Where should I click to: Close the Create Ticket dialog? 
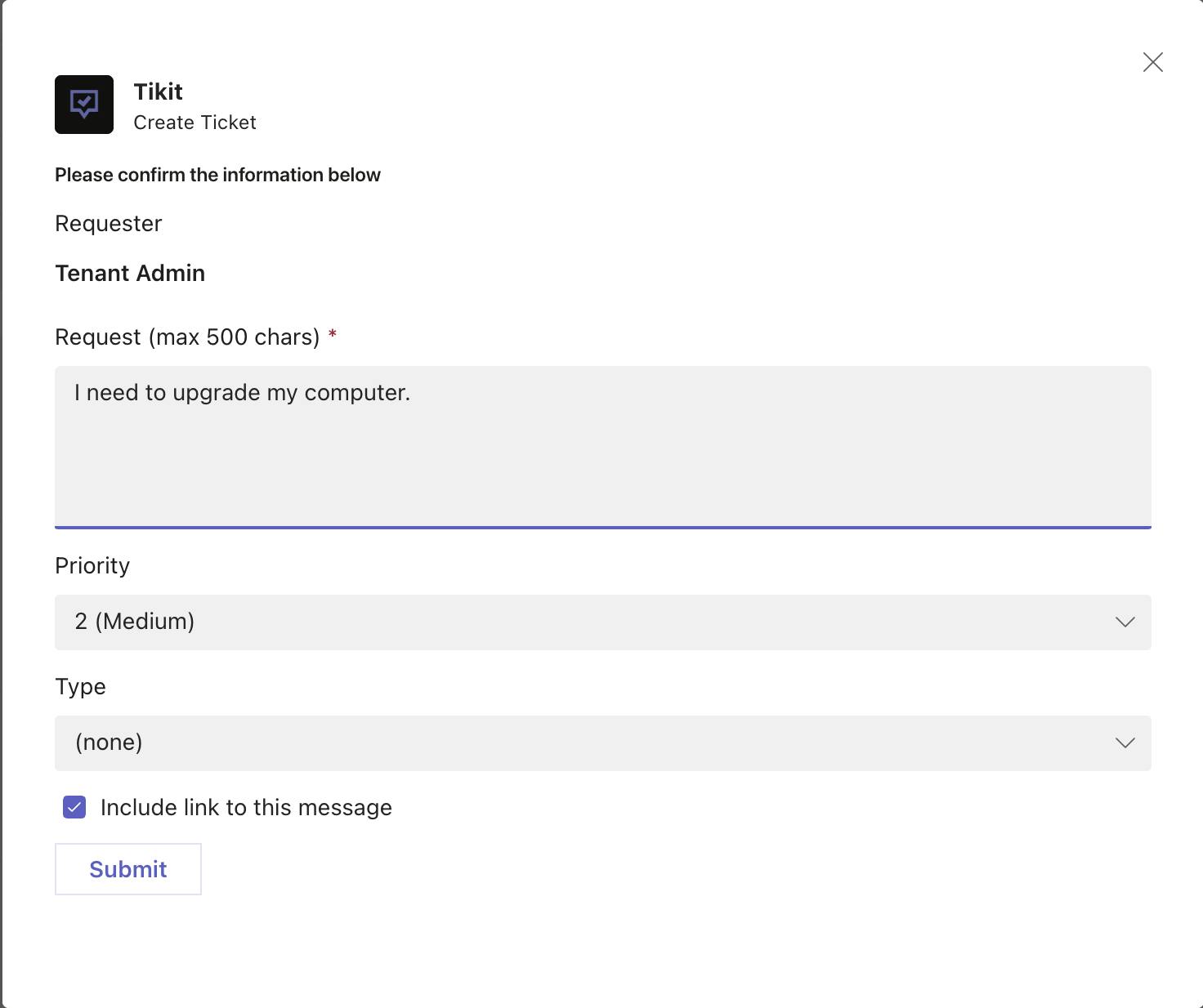click(1152, 62)
